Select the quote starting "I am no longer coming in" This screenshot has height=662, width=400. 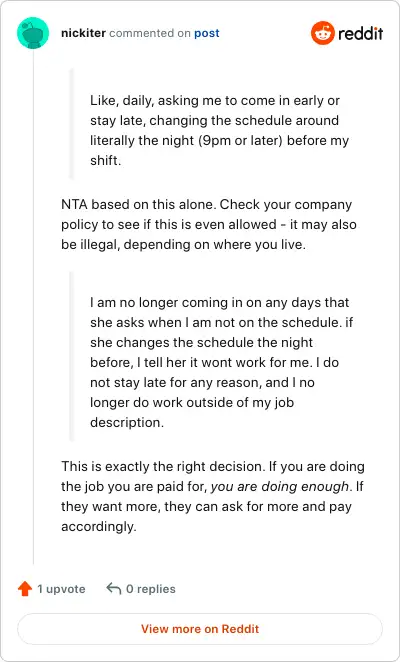click(x=221, y=362)
